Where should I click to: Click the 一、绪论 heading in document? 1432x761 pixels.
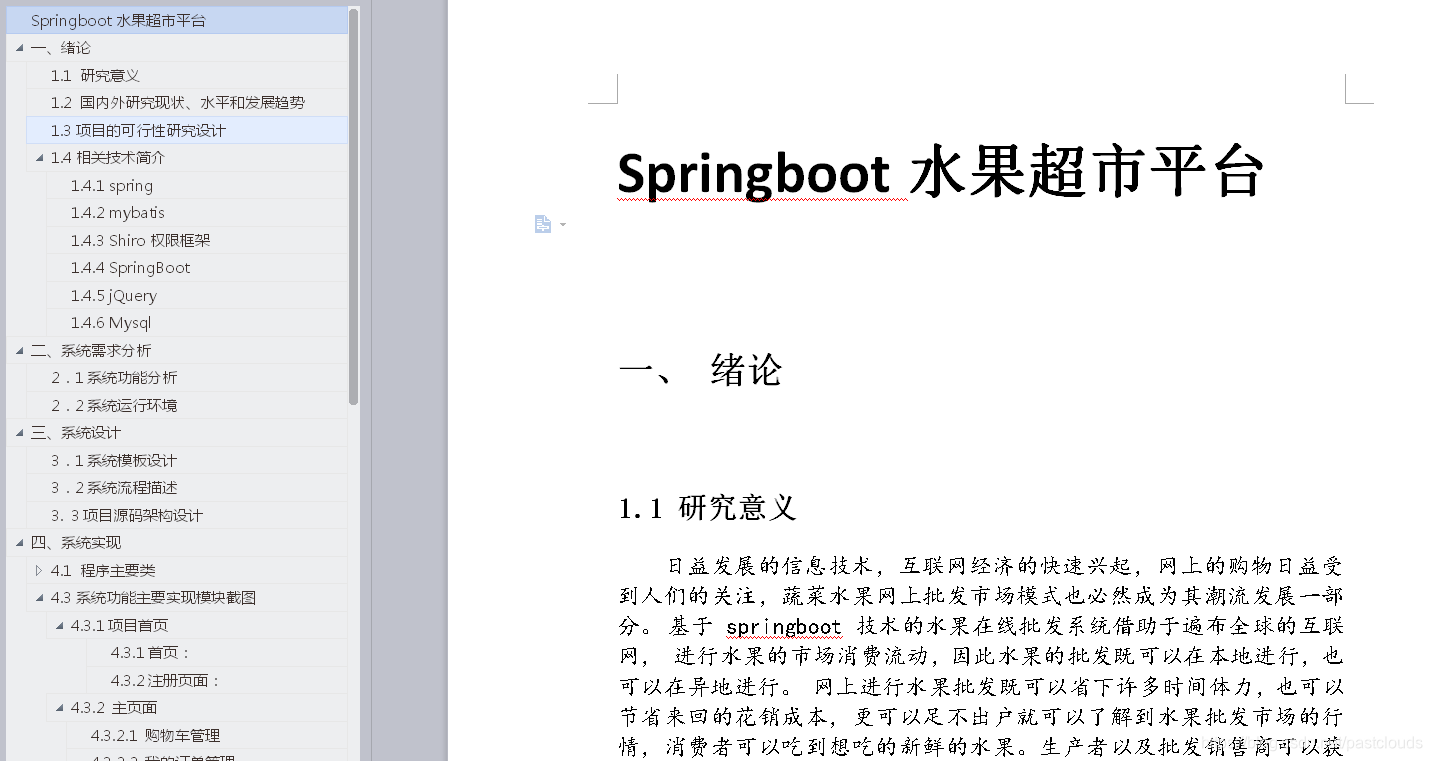point(700,370)
